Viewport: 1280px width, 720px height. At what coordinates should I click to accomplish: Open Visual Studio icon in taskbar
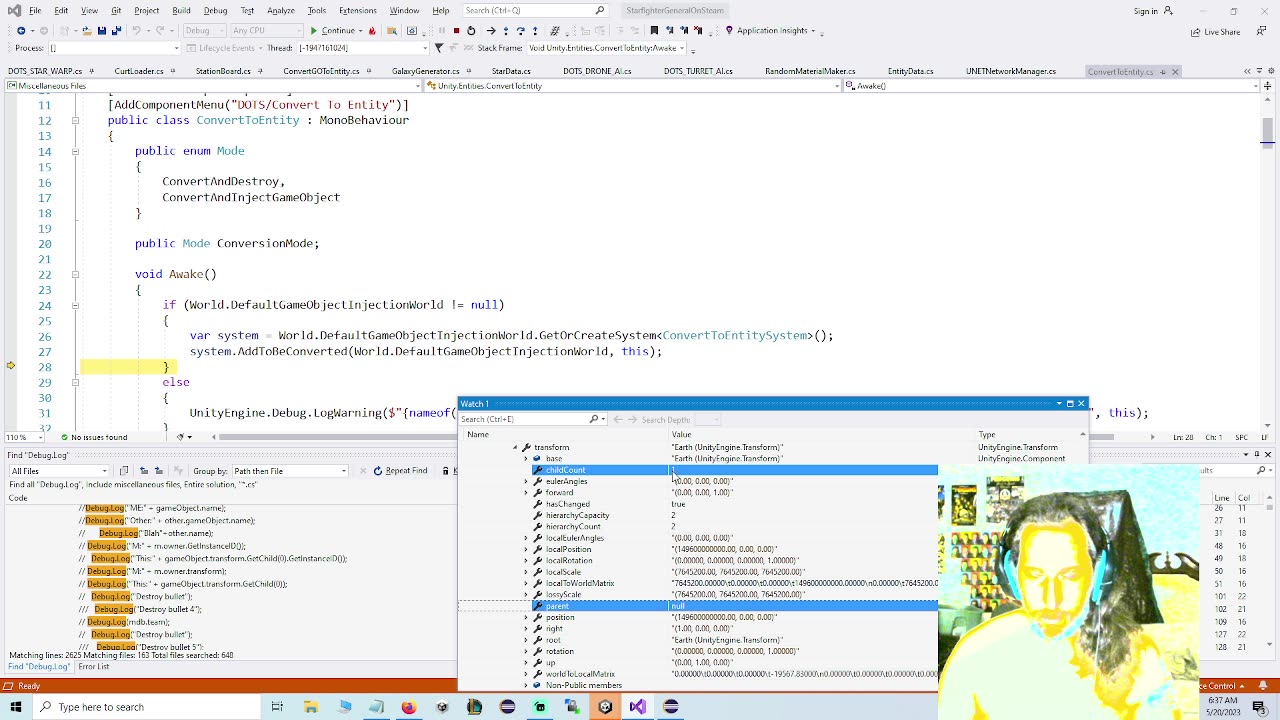638,707
